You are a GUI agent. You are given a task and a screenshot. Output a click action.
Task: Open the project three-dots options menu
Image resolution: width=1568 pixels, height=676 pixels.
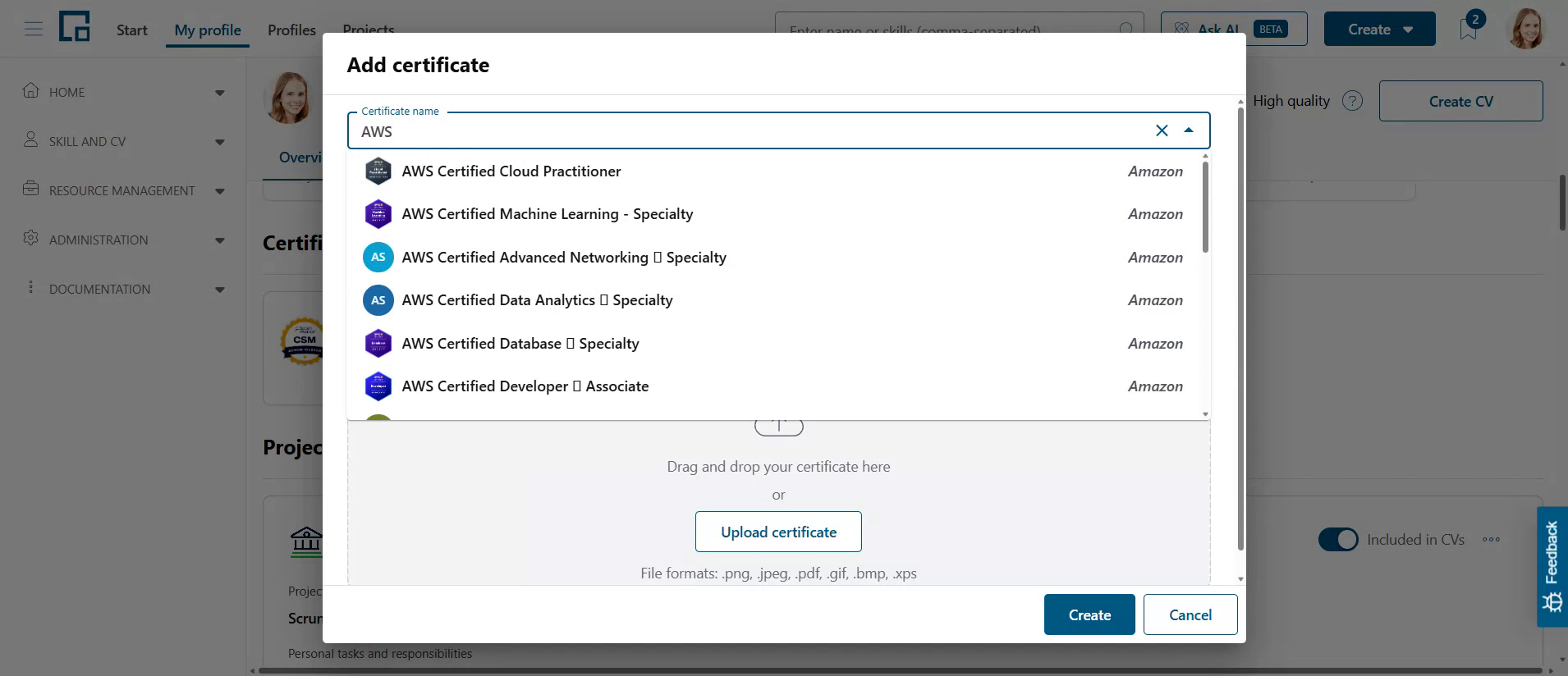click(1492, 540)
